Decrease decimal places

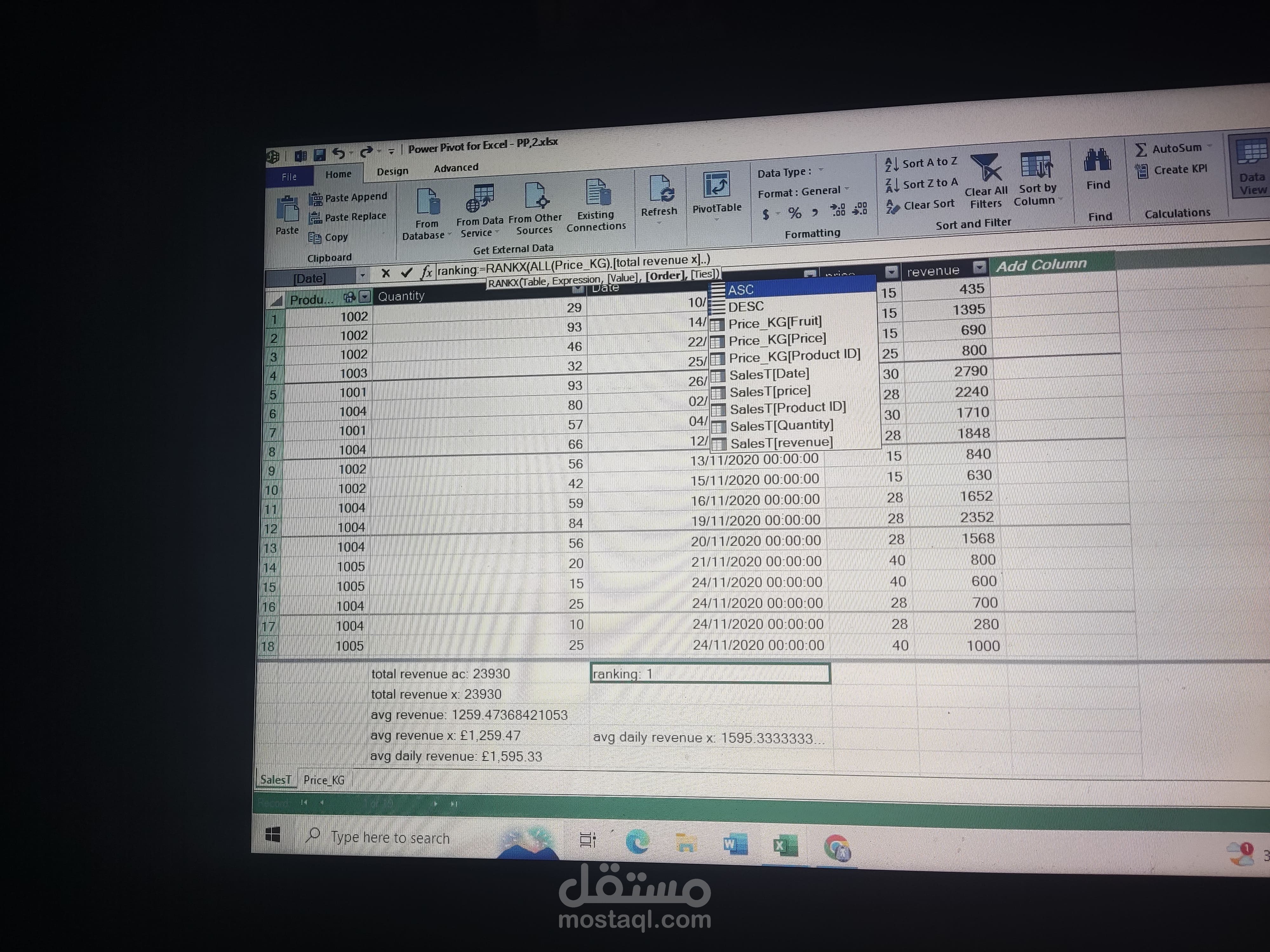point(860,209)
